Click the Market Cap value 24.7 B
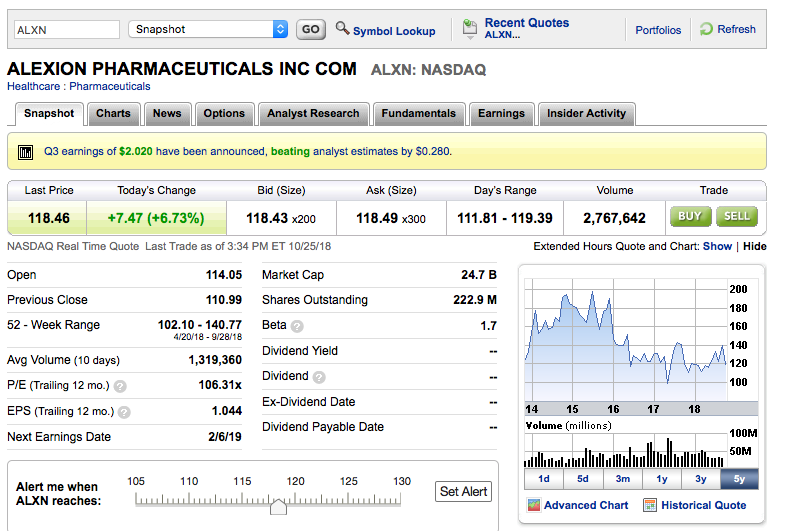The height and width of the screenshot is (531, 791). pyautogui.click(x=479, y=275)
